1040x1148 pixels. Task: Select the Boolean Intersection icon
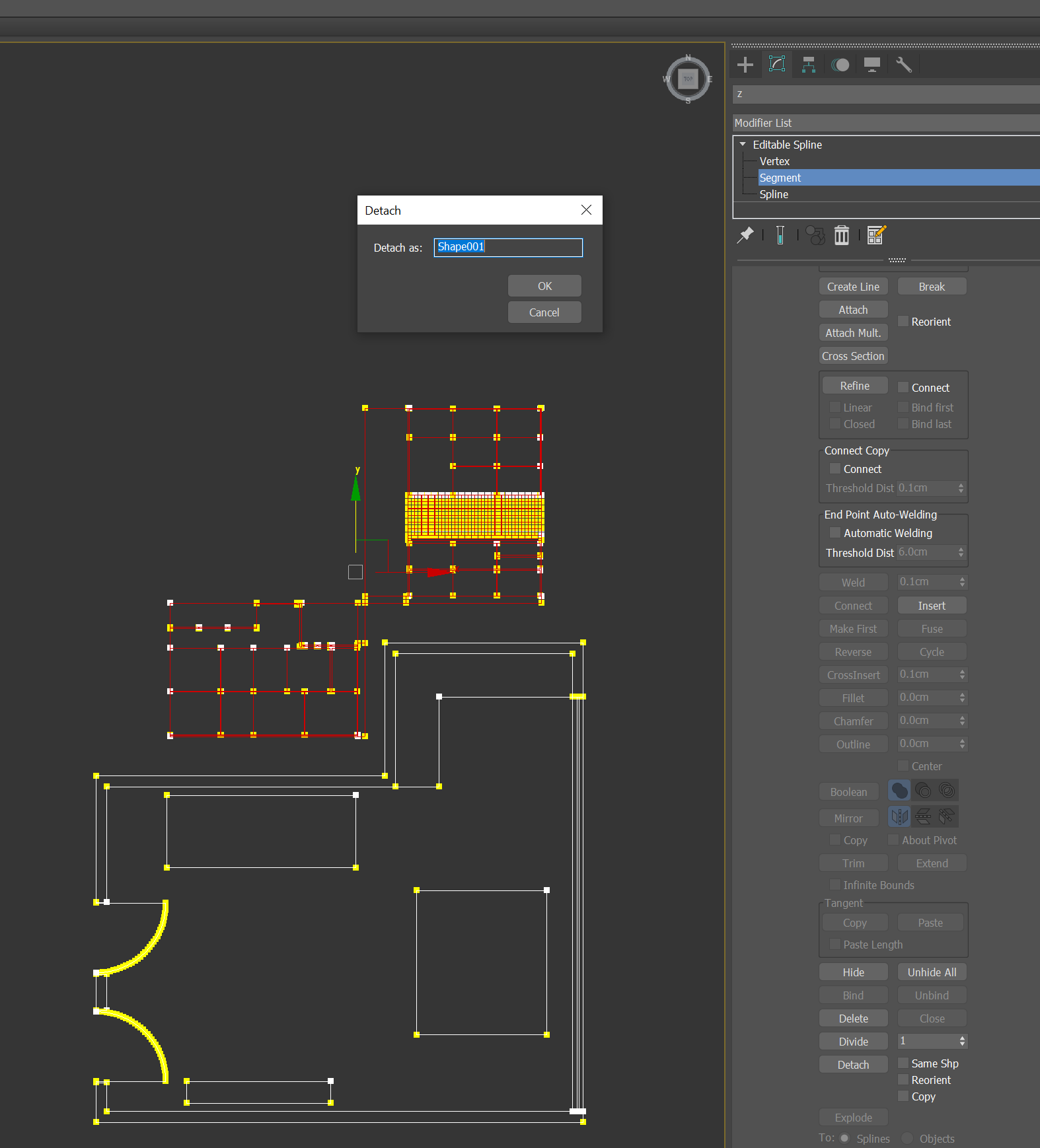click(x=947, y=790)
